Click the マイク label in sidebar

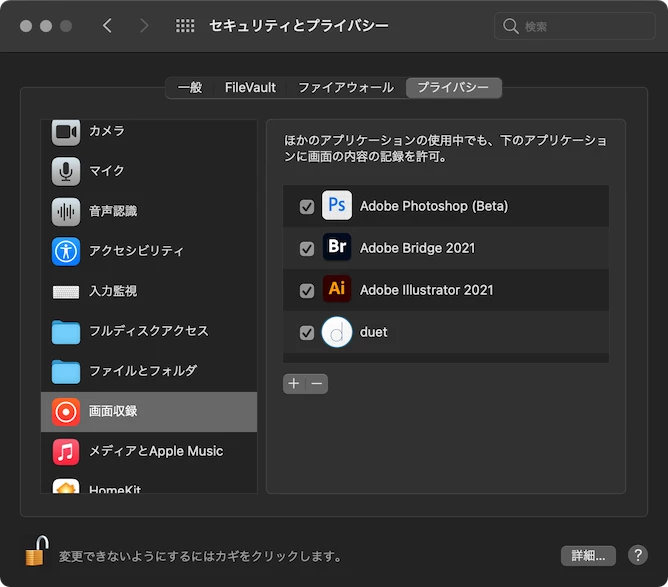tap(107, 171)
